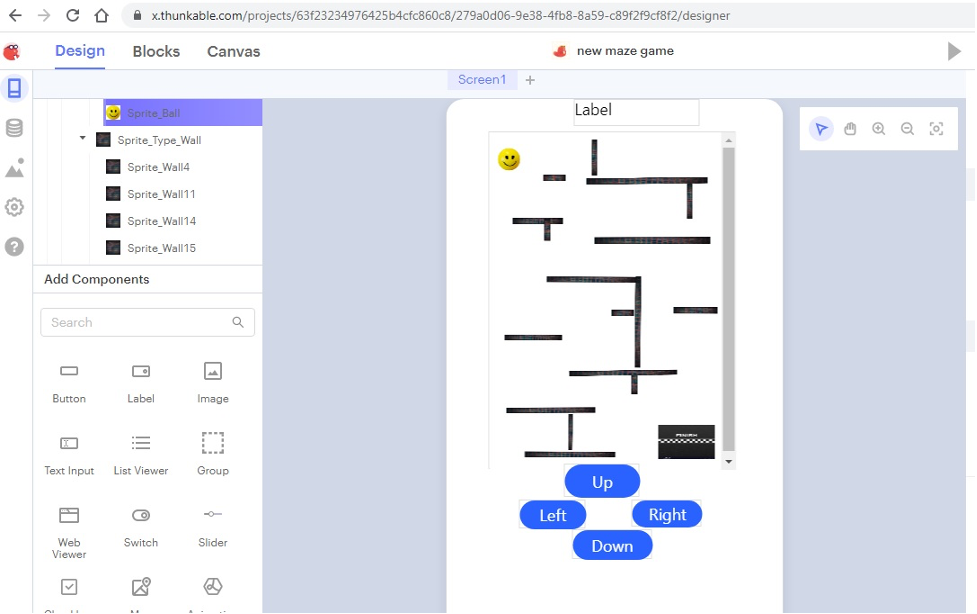Collapse the Sprite_Type_Wall tree node
The width and height of the screenshot is (977, 614).
(x=82, y=138)
